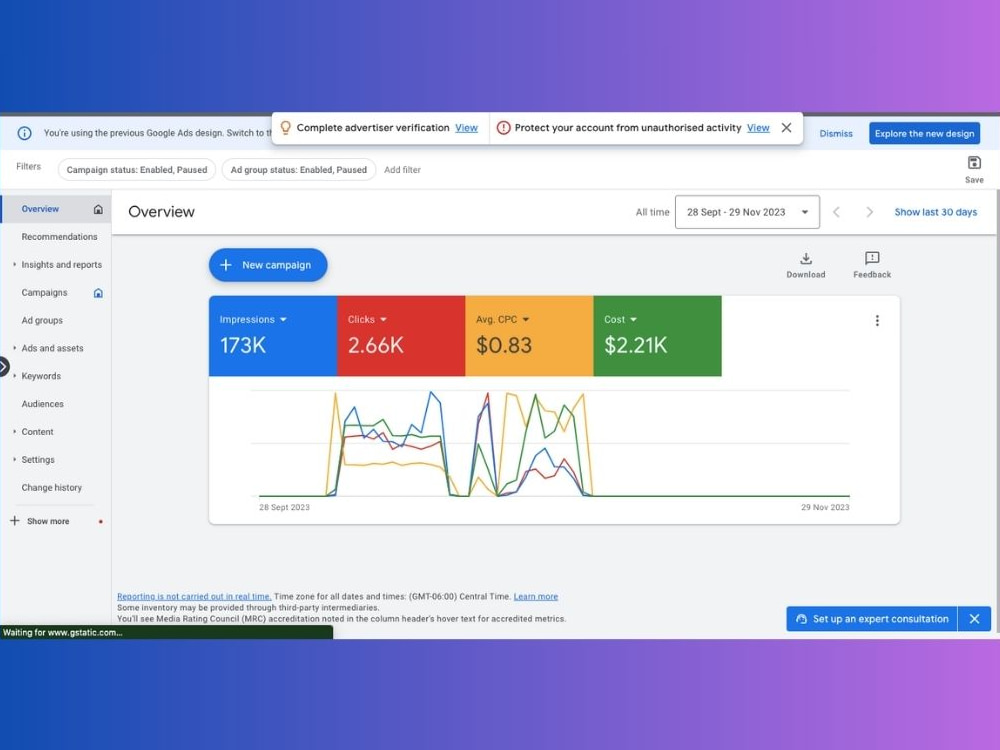This screenshot has width=1000, height=750.
Task: Click Reporting is not carried out in real time link
Action: coord(194,597)
